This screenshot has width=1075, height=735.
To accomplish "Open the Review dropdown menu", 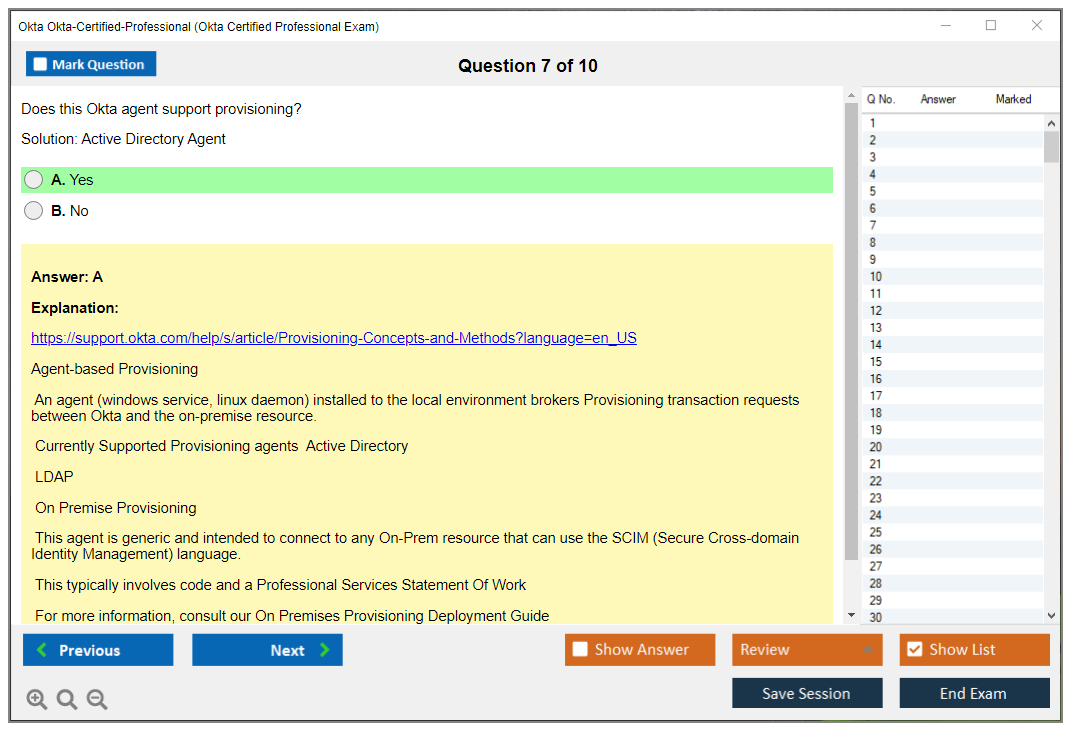I will [x=807, y=650].
